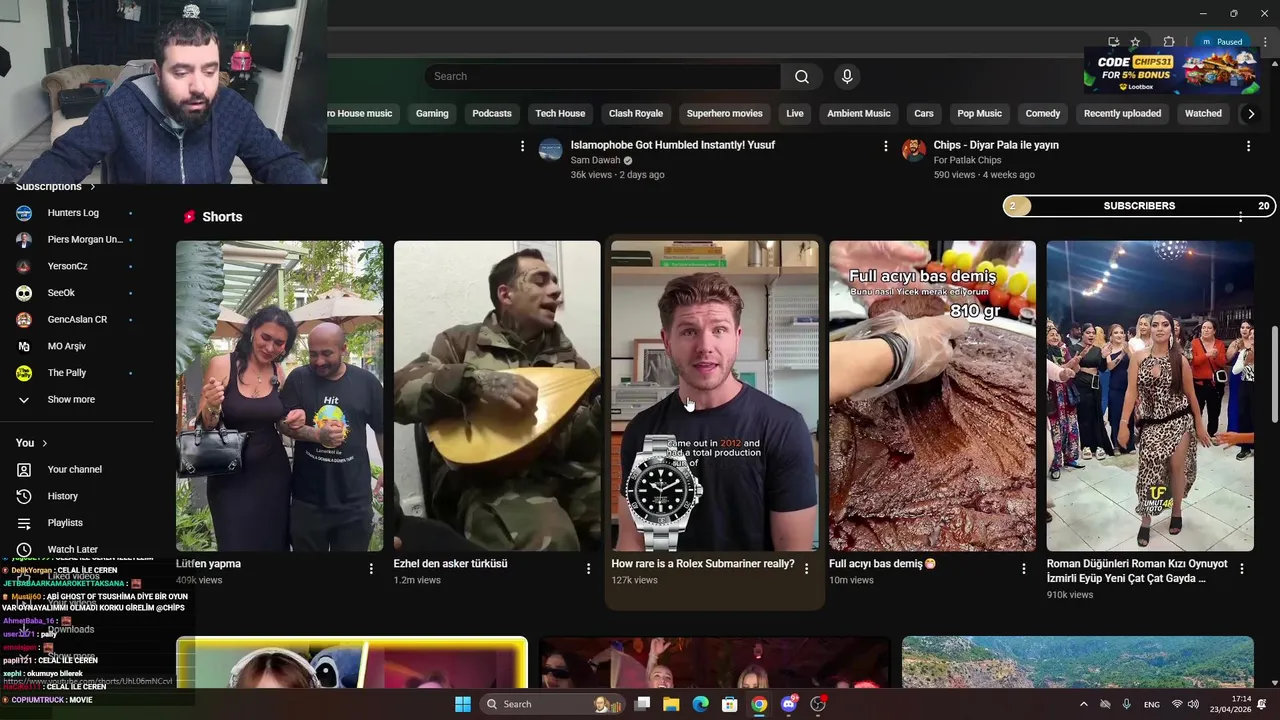1280x720 pixels.
Task: Click the install app icon in the address bar
Action: [x=1113, y=42]
